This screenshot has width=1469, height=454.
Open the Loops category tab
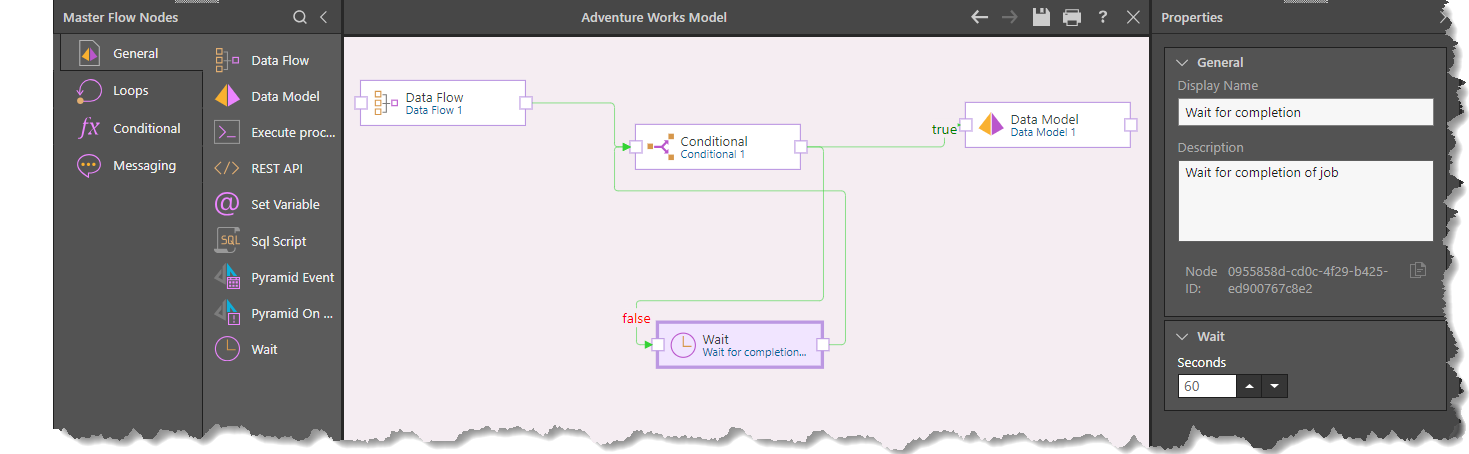click(130, 91)
